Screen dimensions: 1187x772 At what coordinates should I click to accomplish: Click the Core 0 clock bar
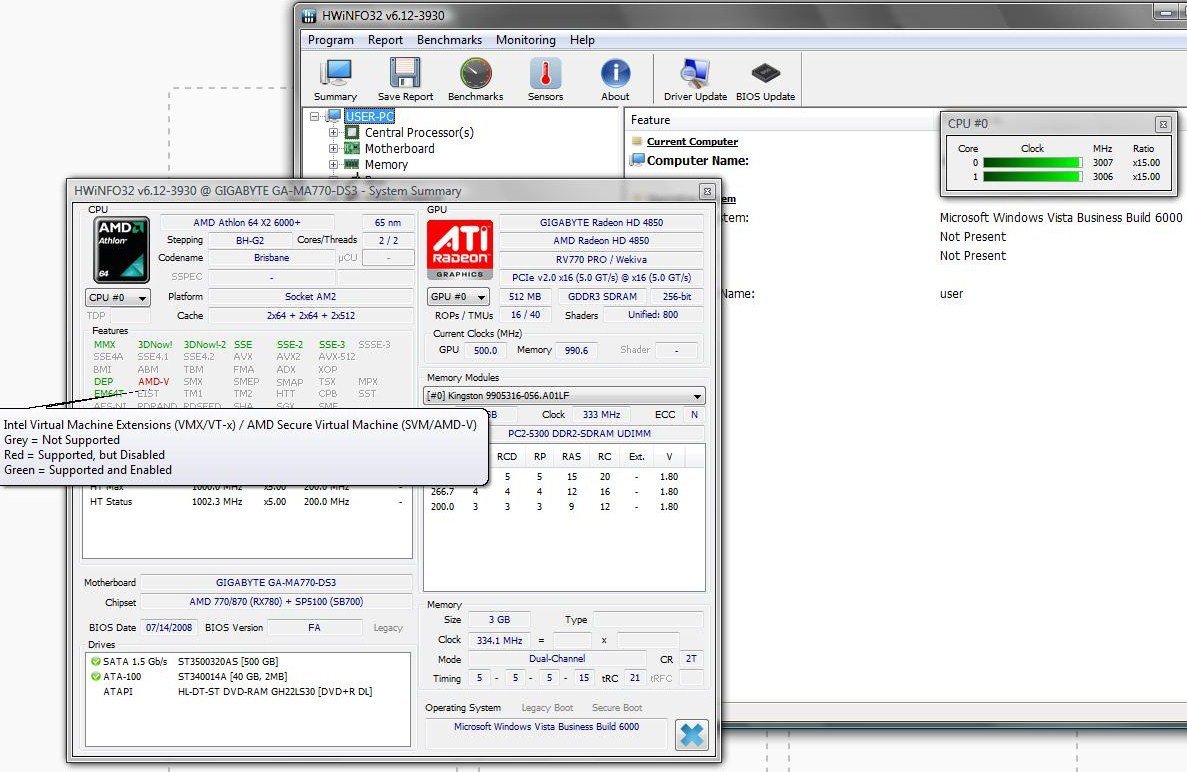(x=1033, y=163)
